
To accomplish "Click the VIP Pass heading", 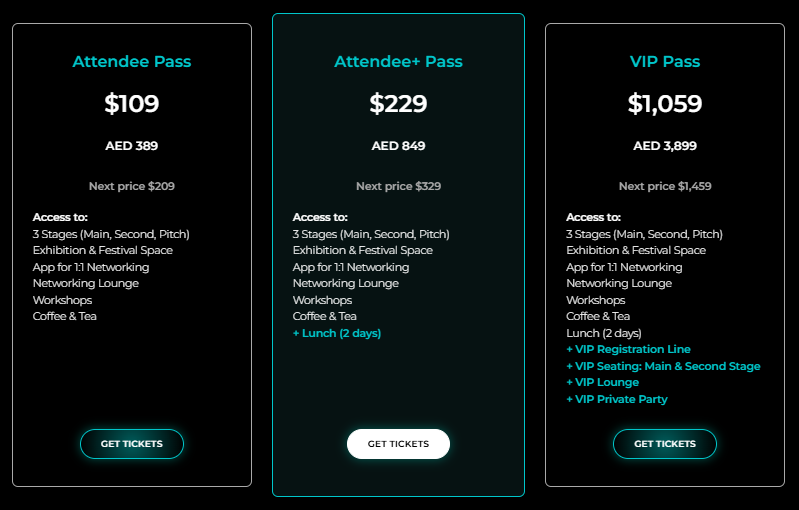I will 665,62.
